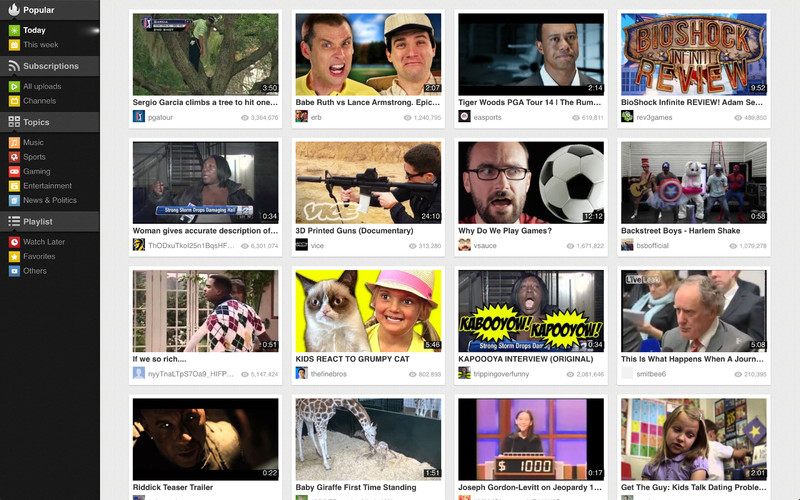Click the rev3games channel avatar
Viewport: 800px width, 500px height.
point(627,117)
